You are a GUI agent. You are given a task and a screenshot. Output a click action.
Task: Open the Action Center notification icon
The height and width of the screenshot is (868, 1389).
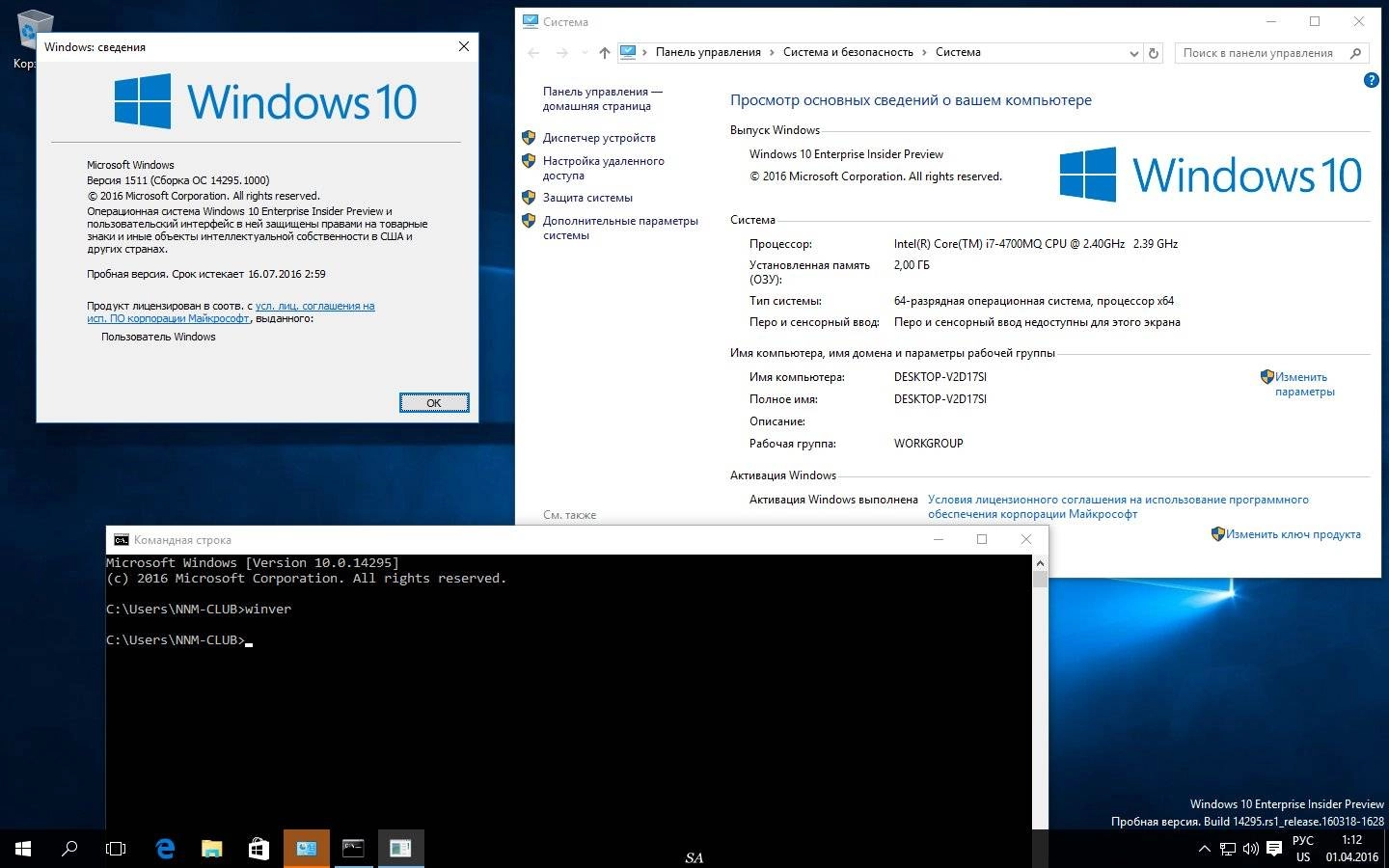coord(1274,850)
